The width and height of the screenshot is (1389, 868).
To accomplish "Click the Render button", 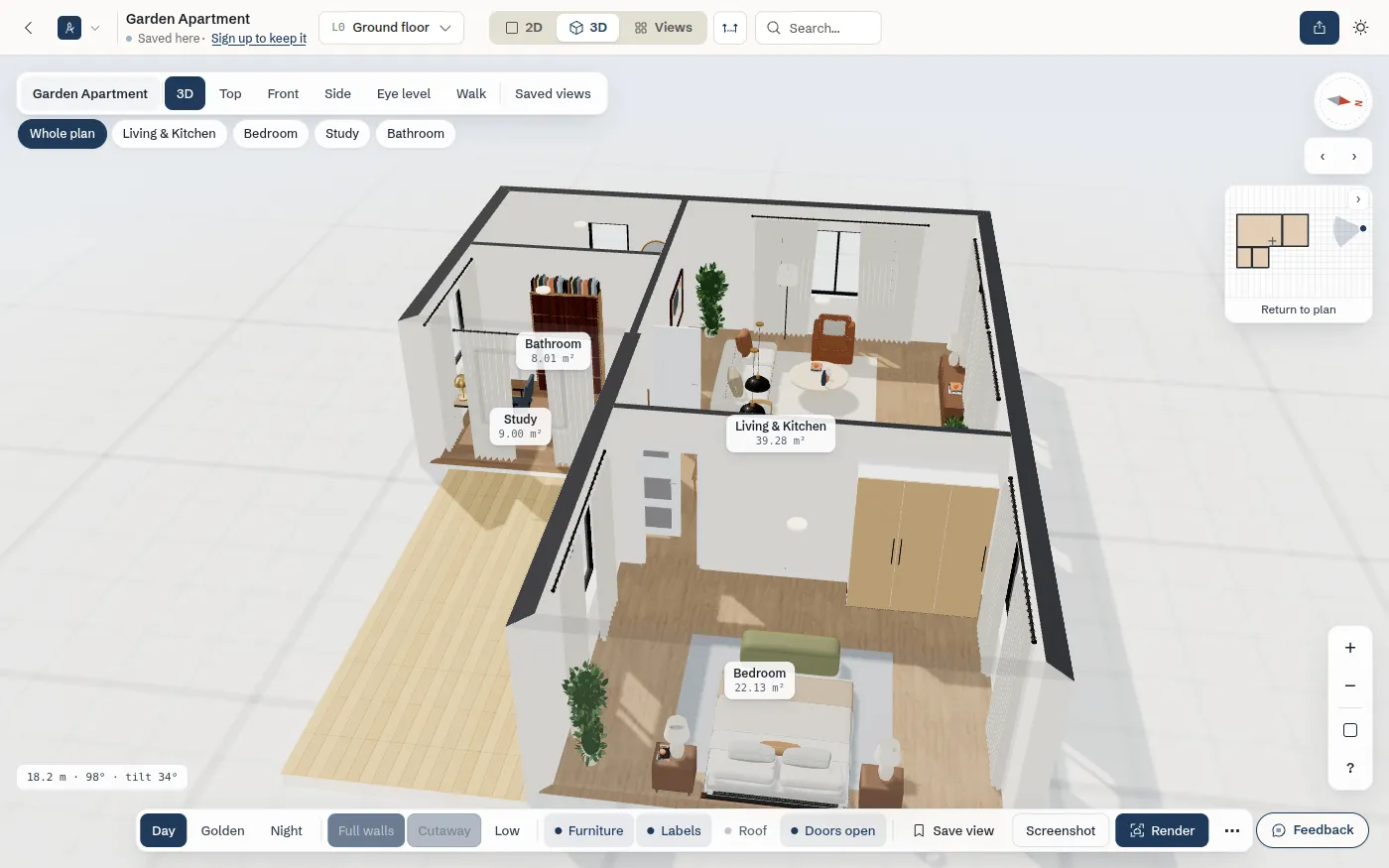I will (x=1162, y=831).
